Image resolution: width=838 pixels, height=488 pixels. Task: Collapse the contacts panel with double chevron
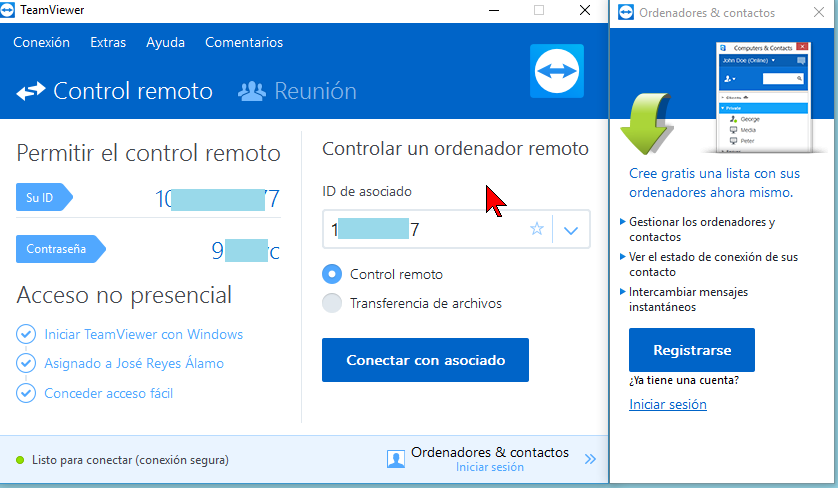(x=590, y=459)
